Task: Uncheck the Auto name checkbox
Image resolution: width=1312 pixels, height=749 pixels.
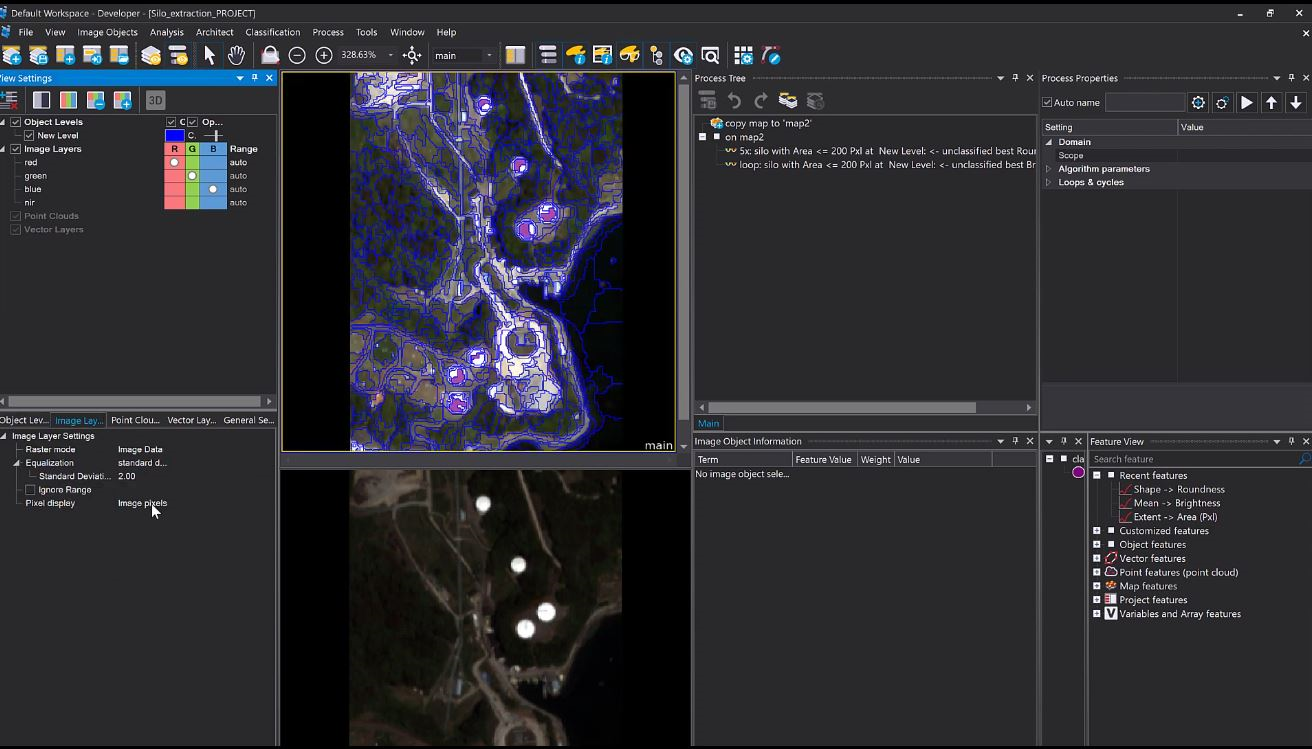Action: pos(1047,102)
